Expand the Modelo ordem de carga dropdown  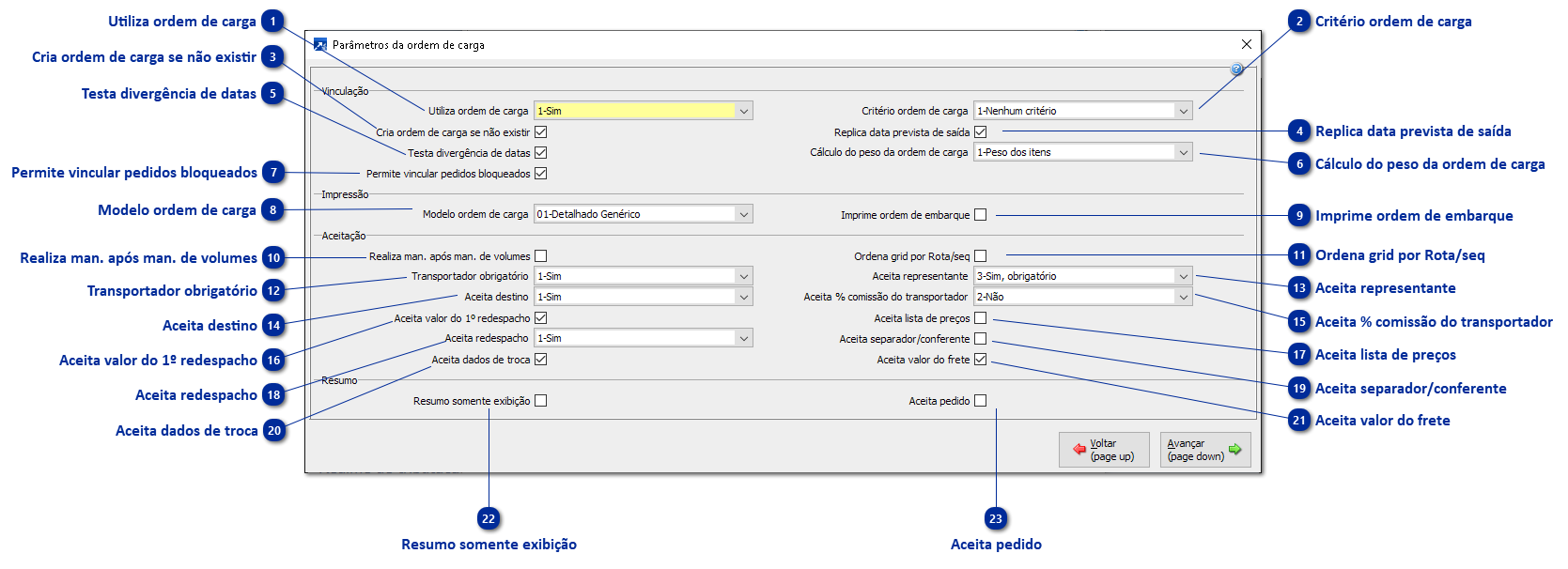click(744, 214)
